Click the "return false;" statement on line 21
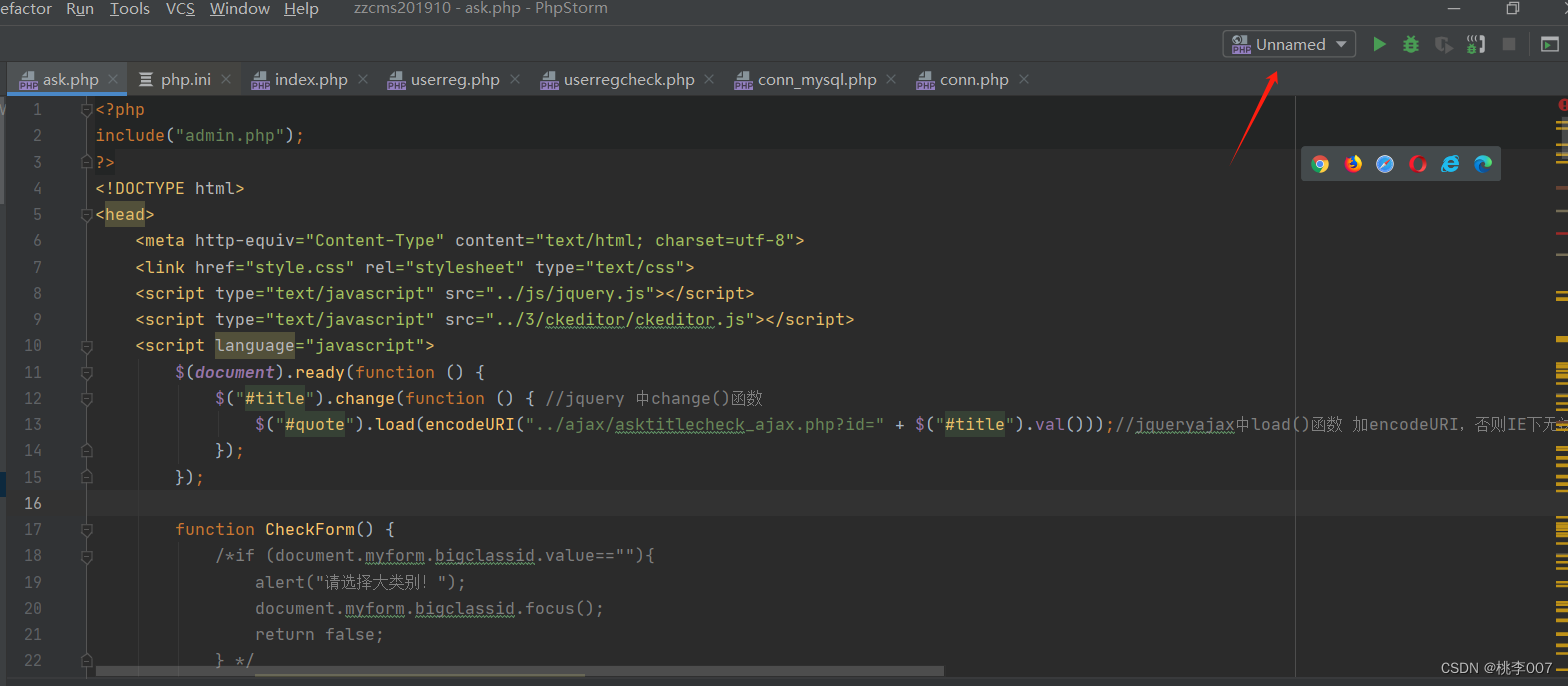 click(x=320, y=634)
